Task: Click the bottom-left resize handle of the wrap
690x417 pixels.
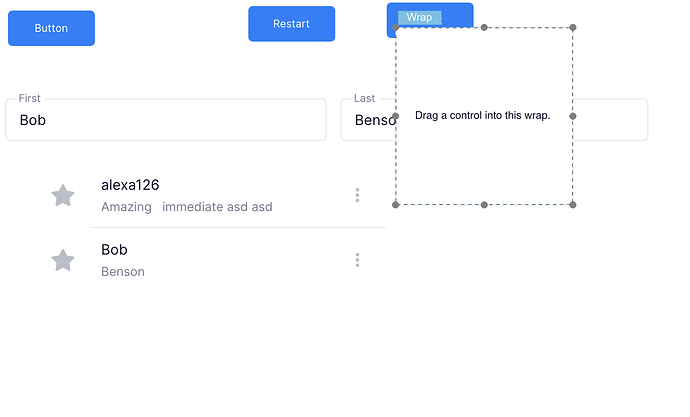Action: [396, 204]
